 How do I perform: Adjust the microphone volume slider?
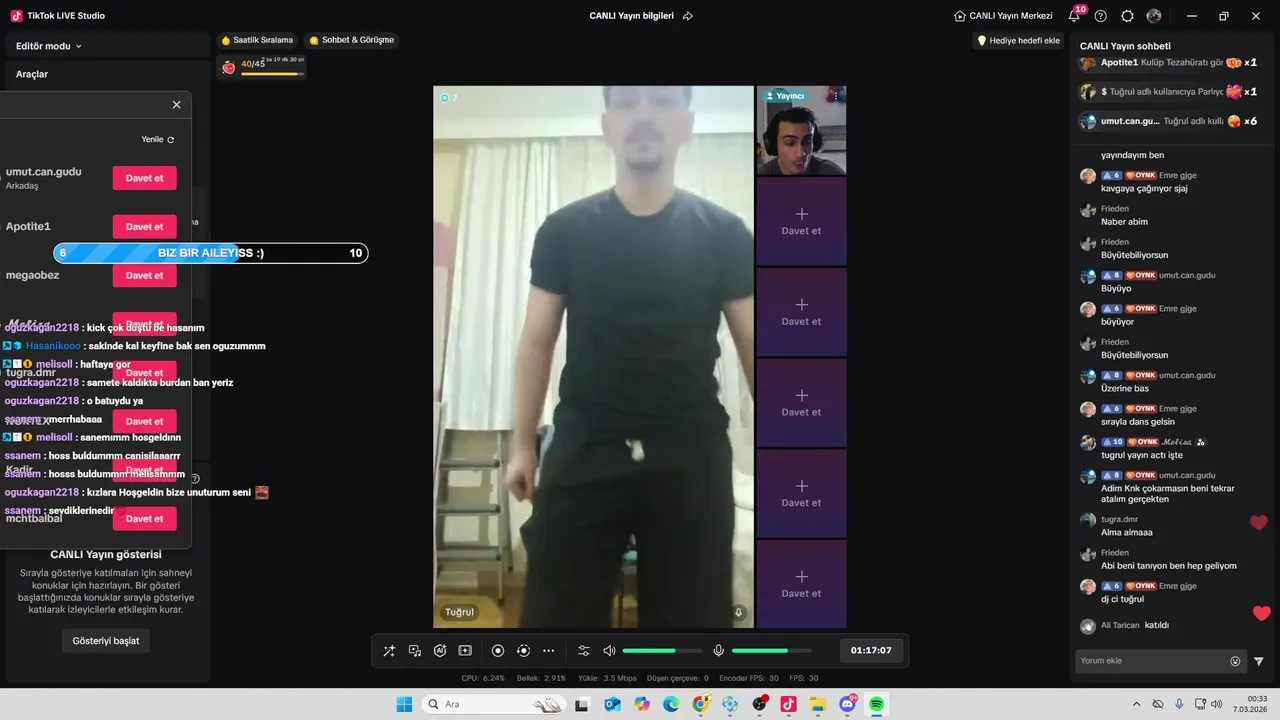[x=772, y=650]
